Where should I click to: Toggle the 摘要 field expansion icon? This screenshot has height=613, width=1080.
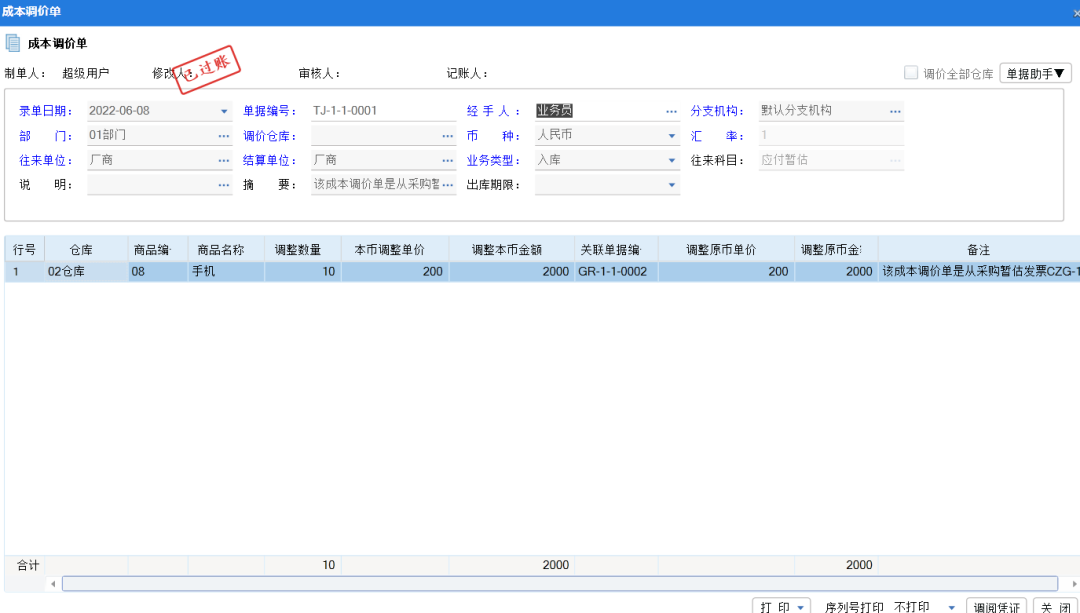[447, 184]
